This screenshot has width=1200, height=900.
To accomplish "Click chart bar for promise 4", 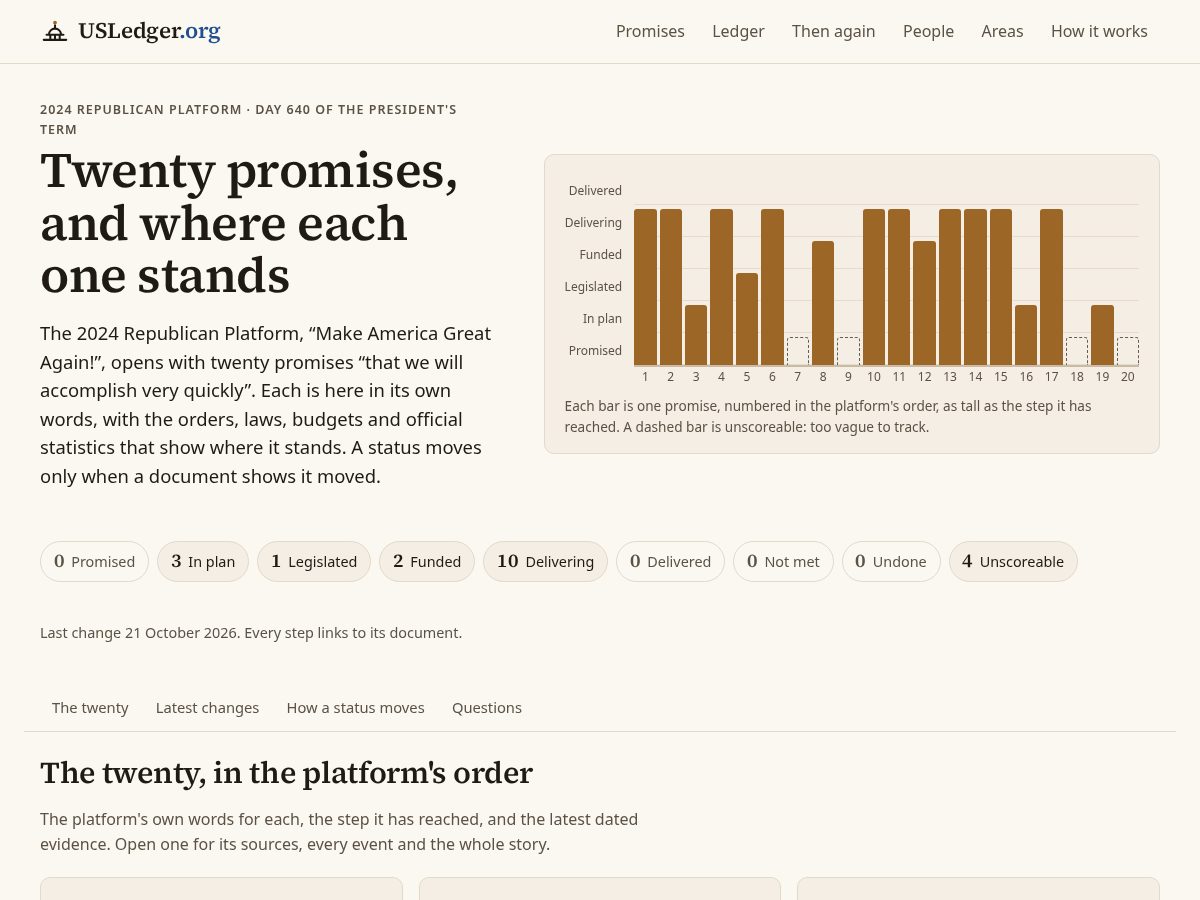I will point(721,287).
